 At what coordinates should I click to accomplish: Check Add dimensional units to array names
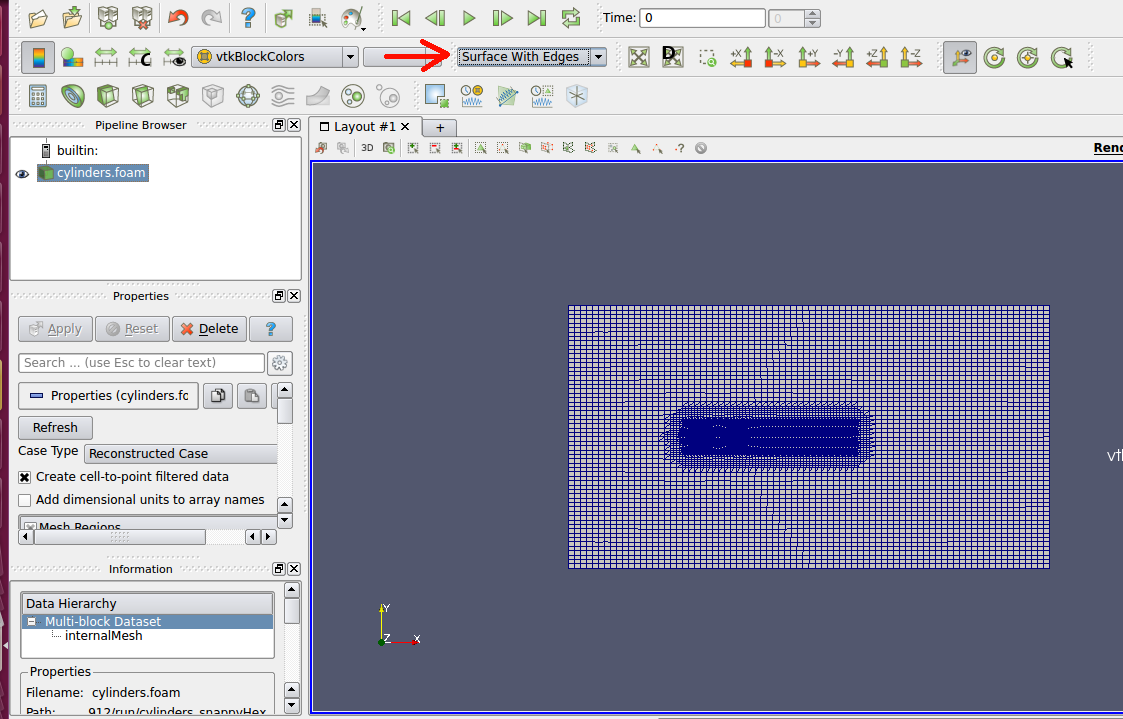(x=24, y=500)
